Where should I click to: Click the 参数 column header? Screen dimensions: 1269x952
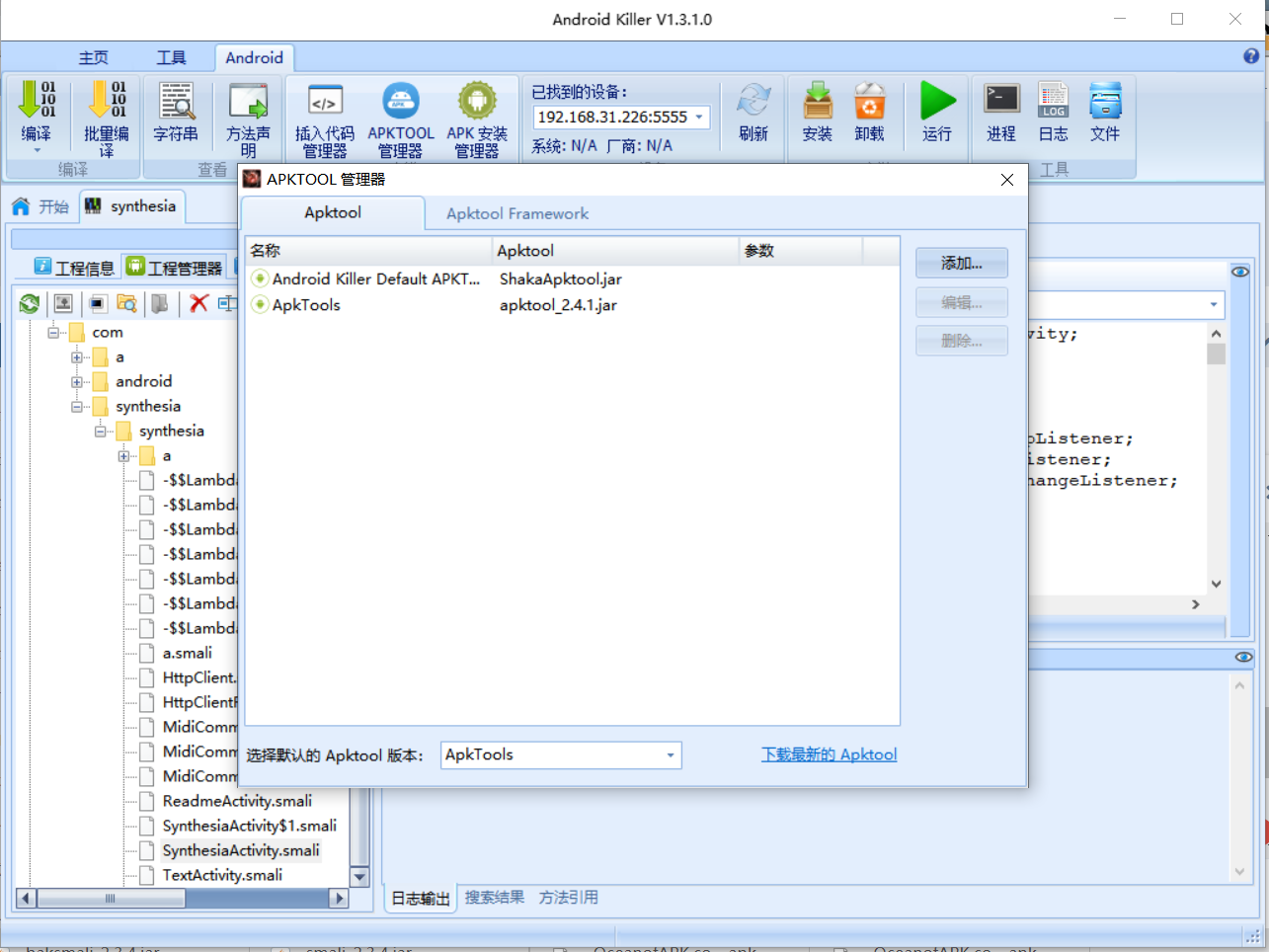tap(801, 251)
